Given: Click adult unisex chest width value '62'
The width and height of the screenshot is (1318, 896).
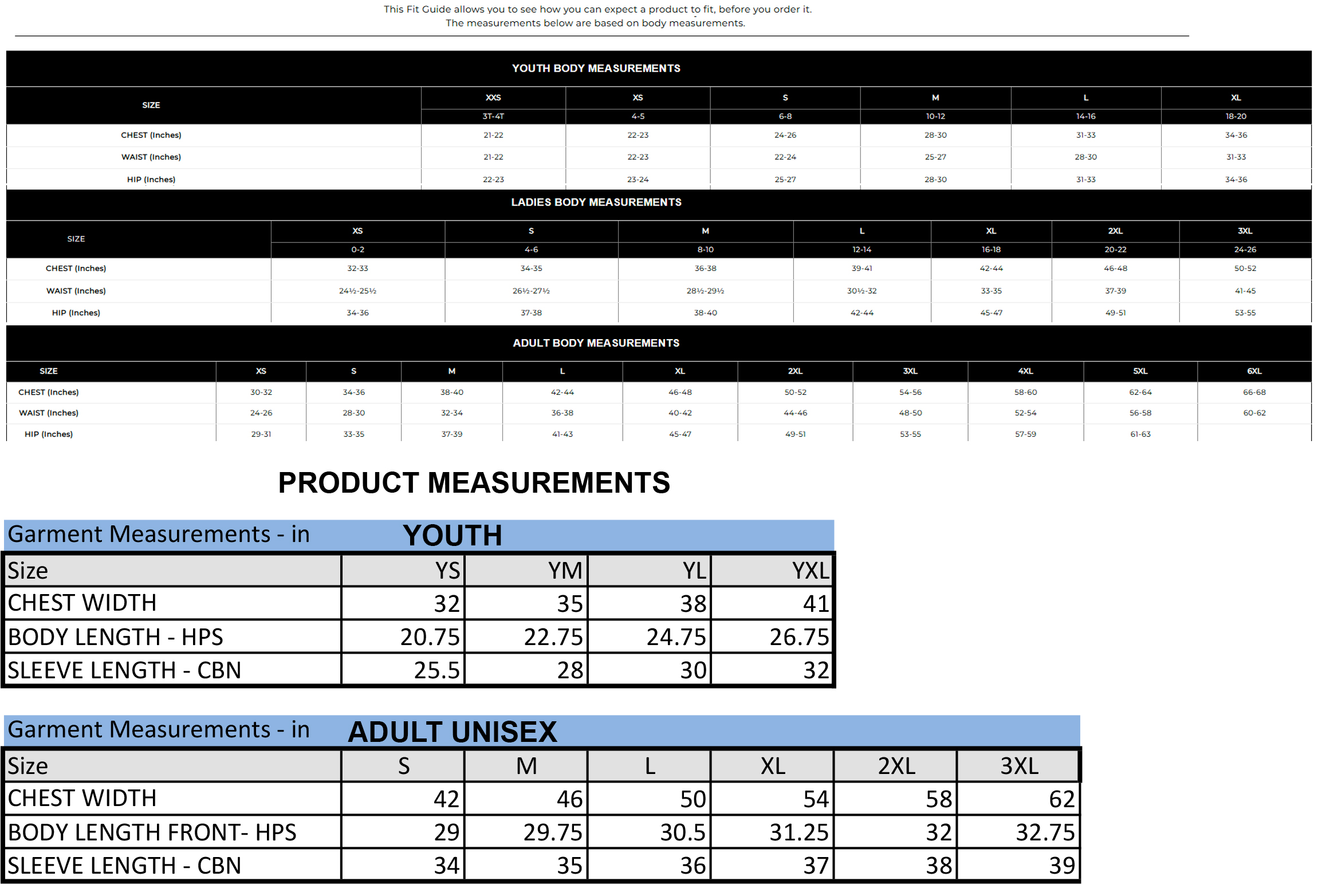Looking at the screenshot, I should 1061,799.
